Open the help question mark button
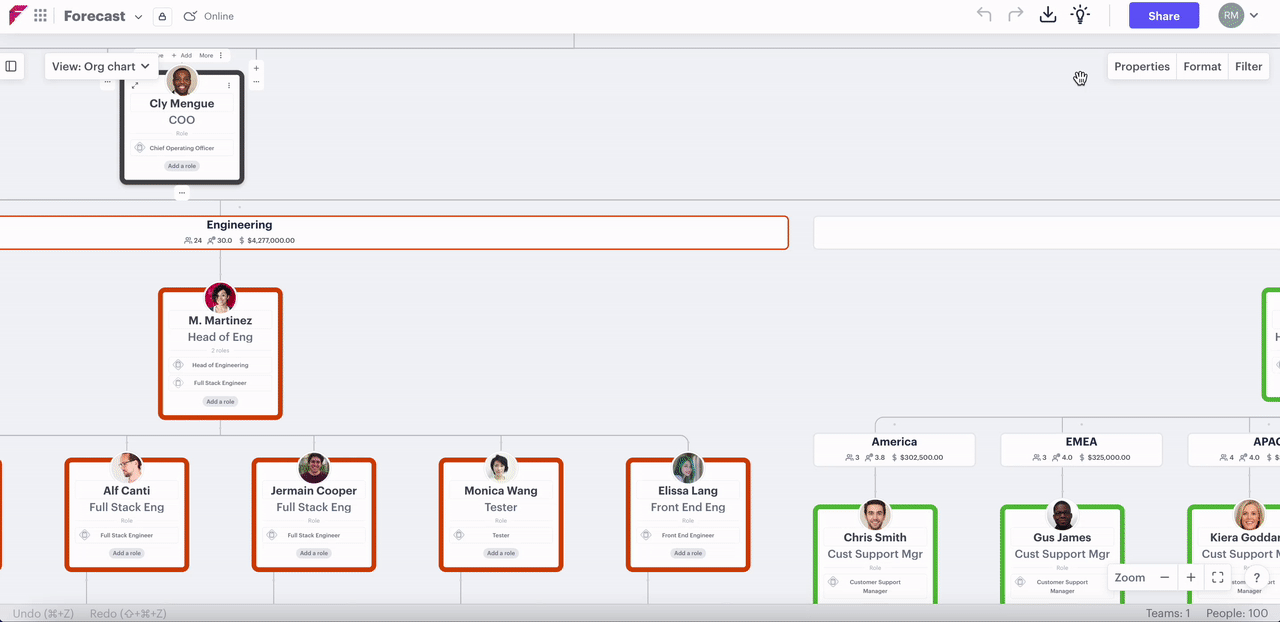1280x622 pixels. tap(1257, 578)
